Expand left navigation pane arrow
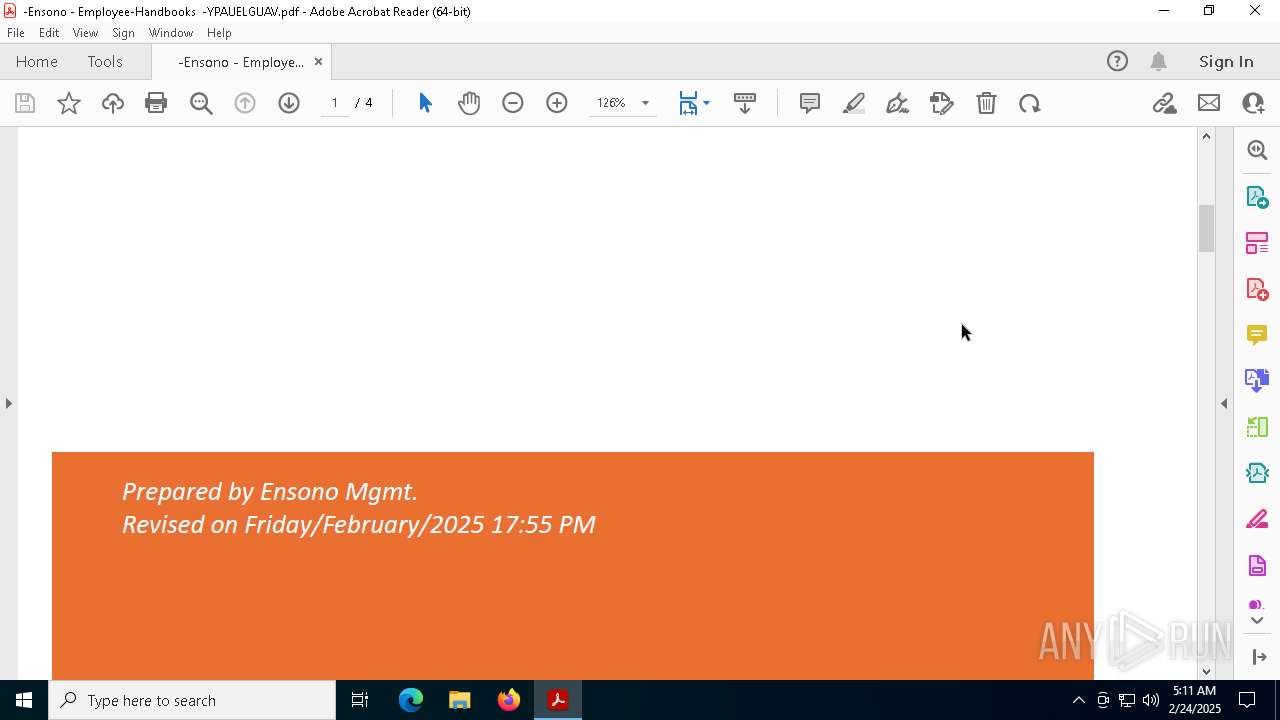Viewport: 1280px width, 720px height. 8,403
